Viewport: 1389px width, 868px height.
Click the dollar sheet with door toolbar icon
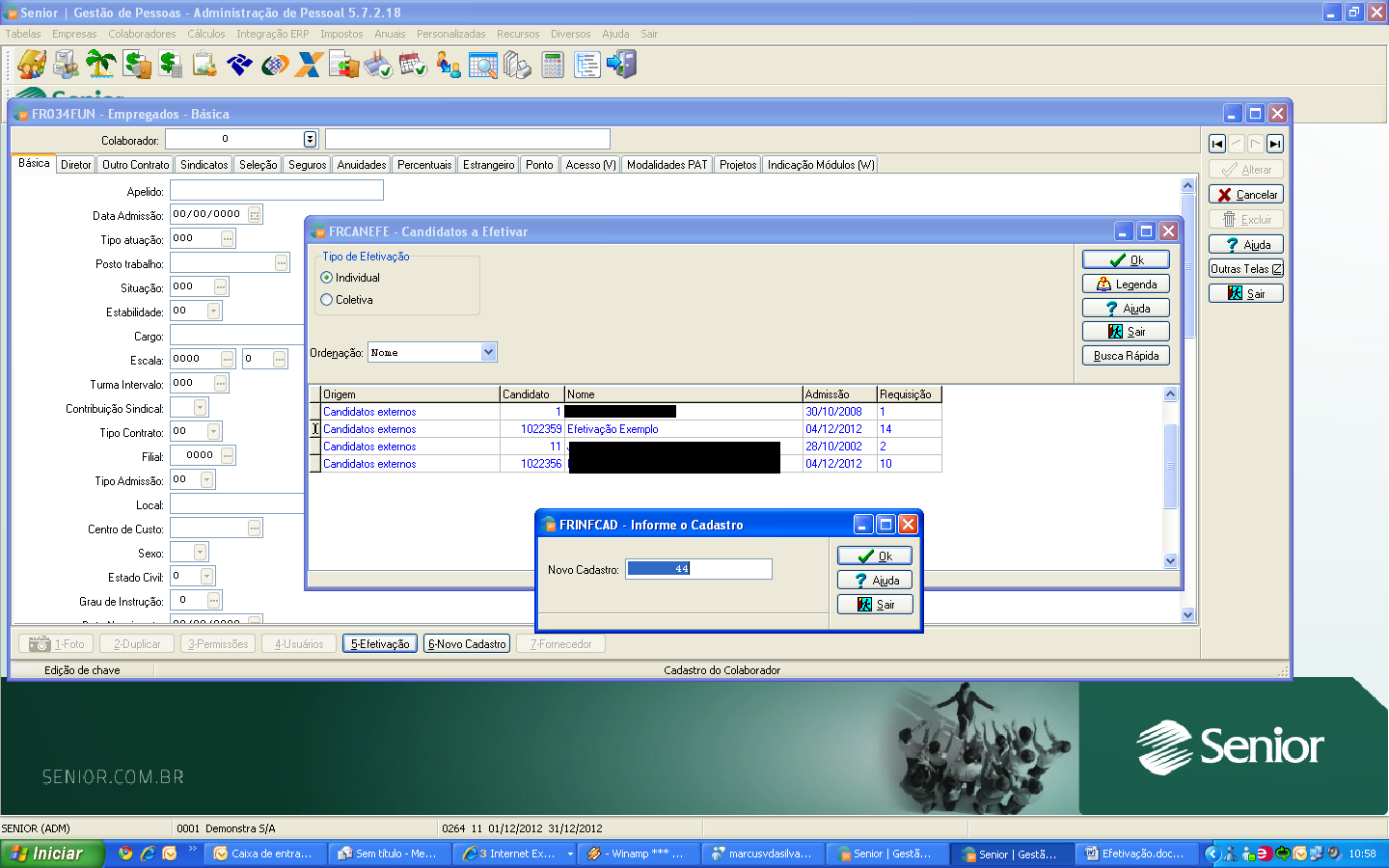pyautogui.click(x=136, y=65)
